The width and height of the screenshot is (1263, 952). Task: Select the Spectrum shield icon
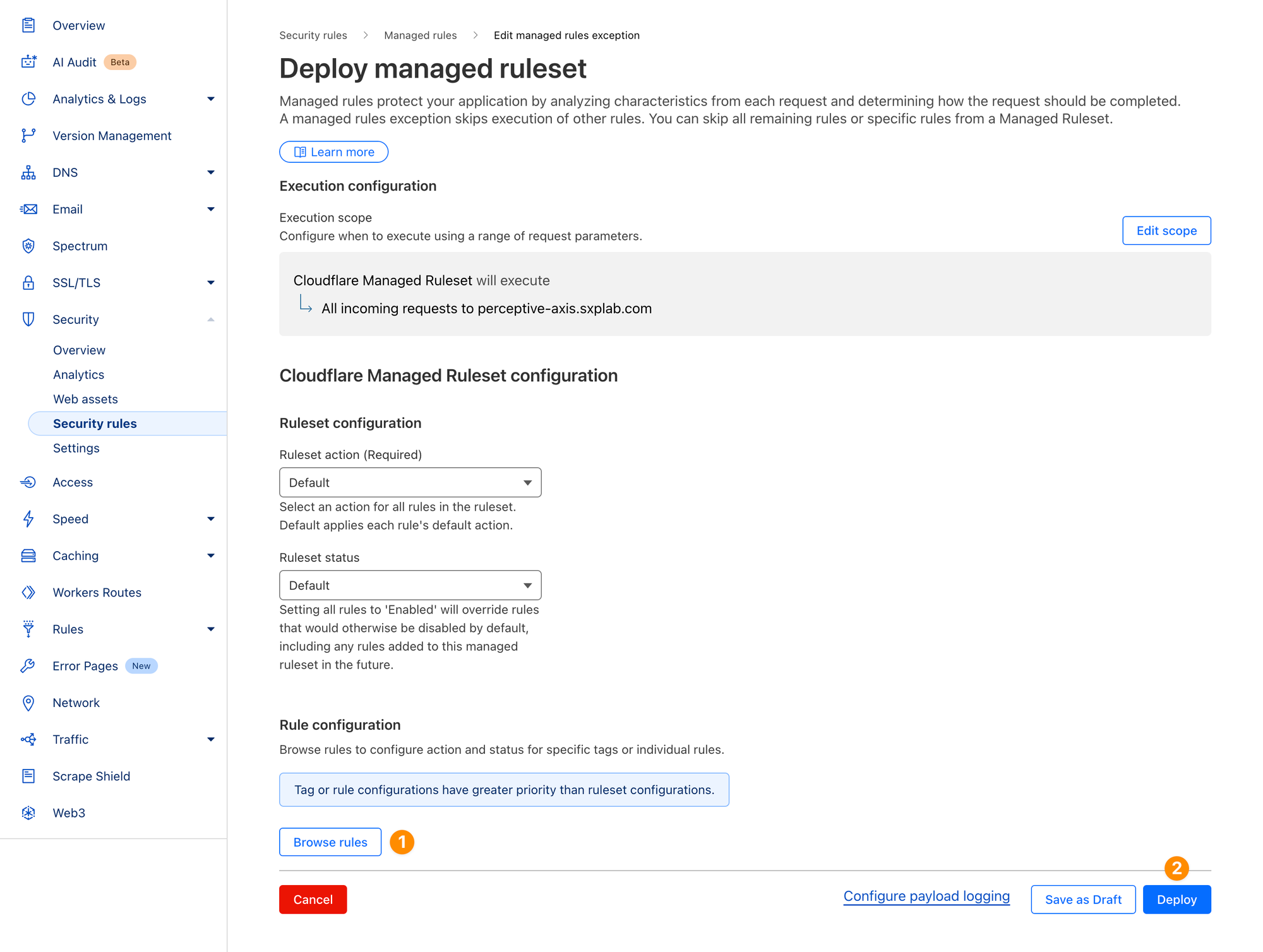click(x=28, y=246)
